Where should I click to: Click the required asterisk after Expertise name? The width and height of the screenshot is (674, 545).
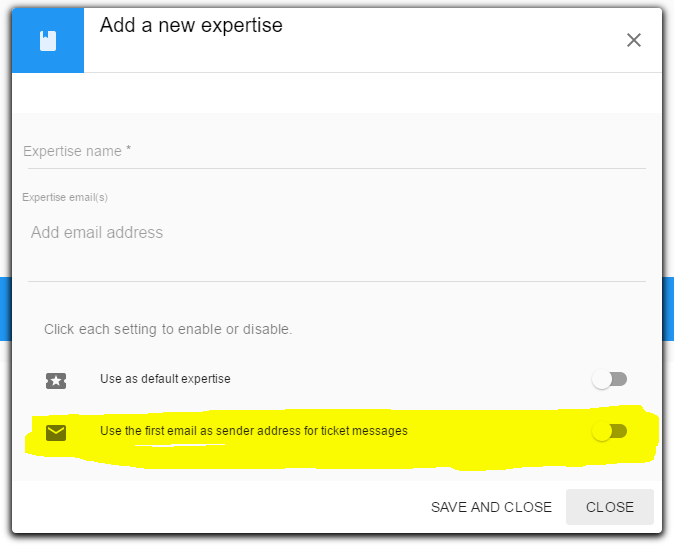[x=128, y=149]
